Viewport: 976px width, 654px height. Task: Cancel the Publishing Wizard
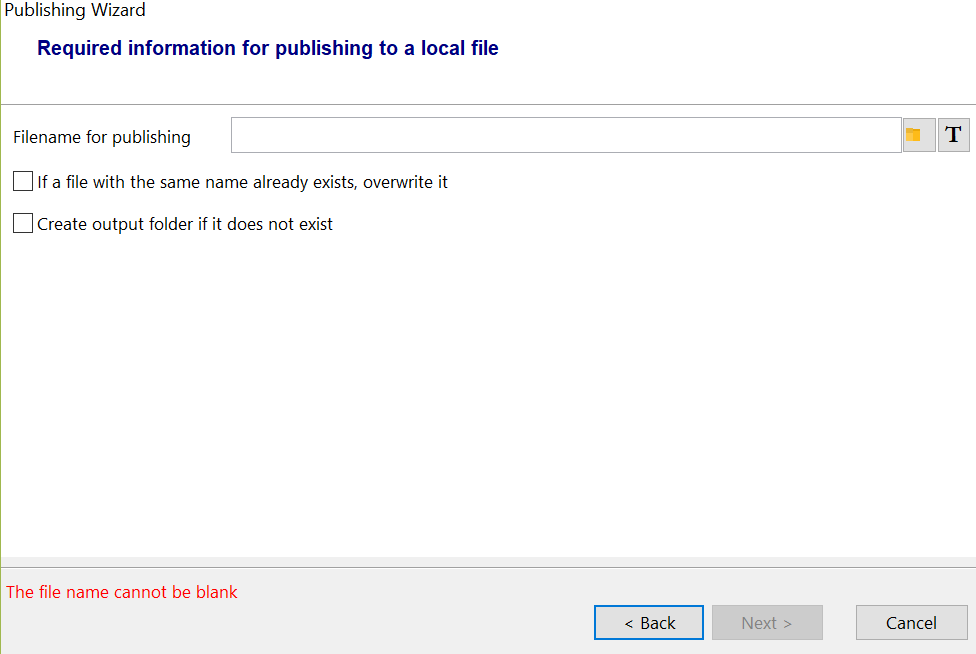(911, 622)
